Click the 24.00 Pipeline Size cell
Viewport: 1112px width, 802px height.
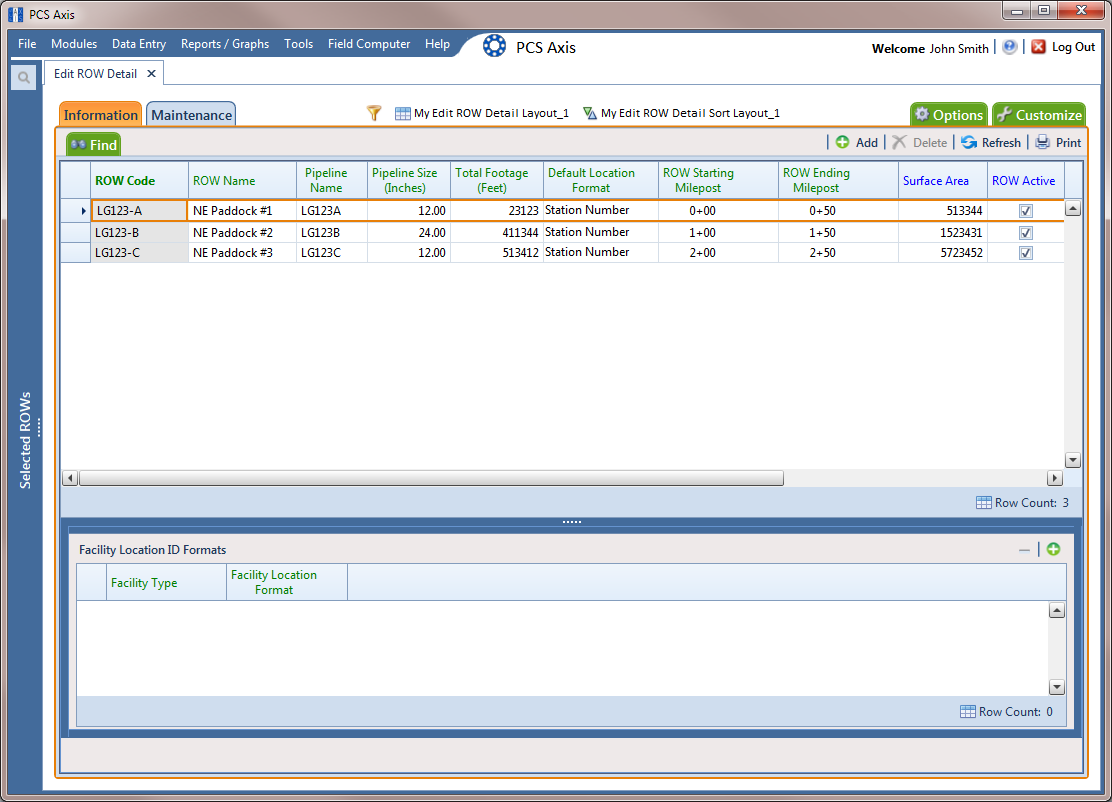point(408,233)
